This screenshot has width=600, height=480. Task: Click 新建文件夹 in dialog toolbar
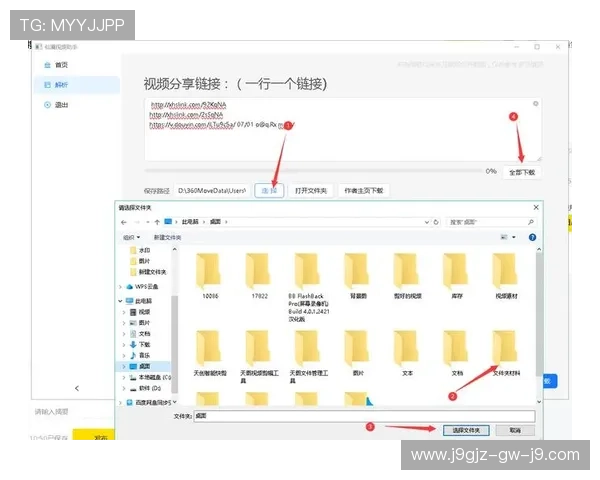(x=167, y=237)
